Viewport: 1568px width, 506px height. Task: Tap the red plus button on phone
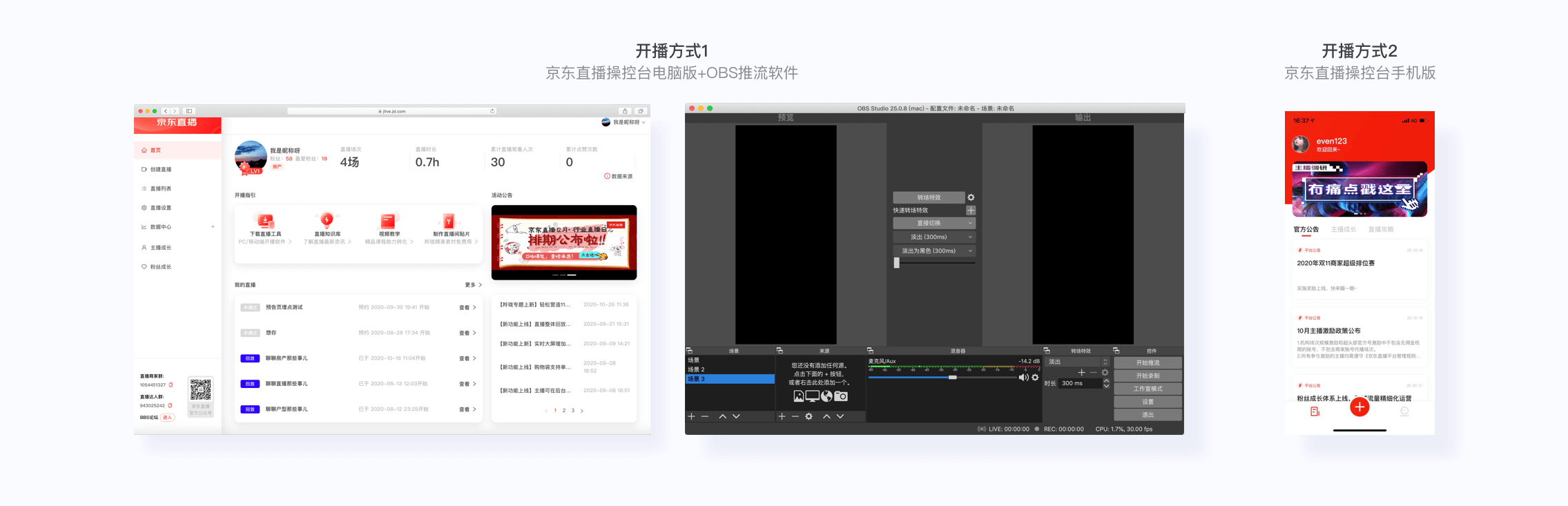1359,407
